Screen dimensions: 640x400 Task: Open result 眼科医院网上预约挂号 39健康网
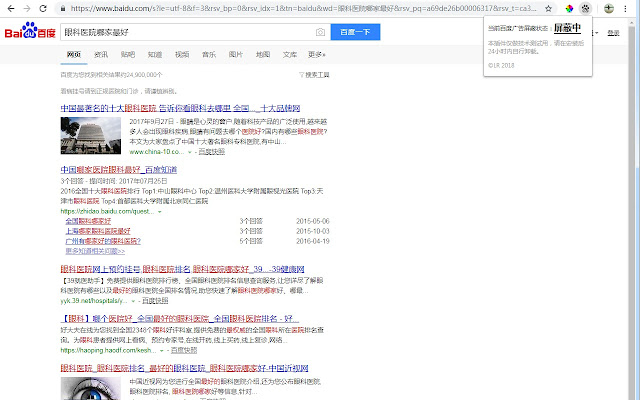point(182,269)
